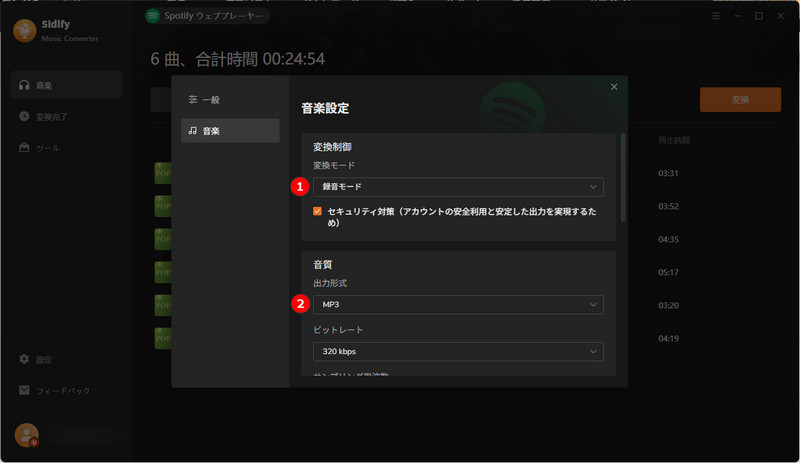
Task: Open the hamburger menu icon in title bar
Action: coord(716,16)
